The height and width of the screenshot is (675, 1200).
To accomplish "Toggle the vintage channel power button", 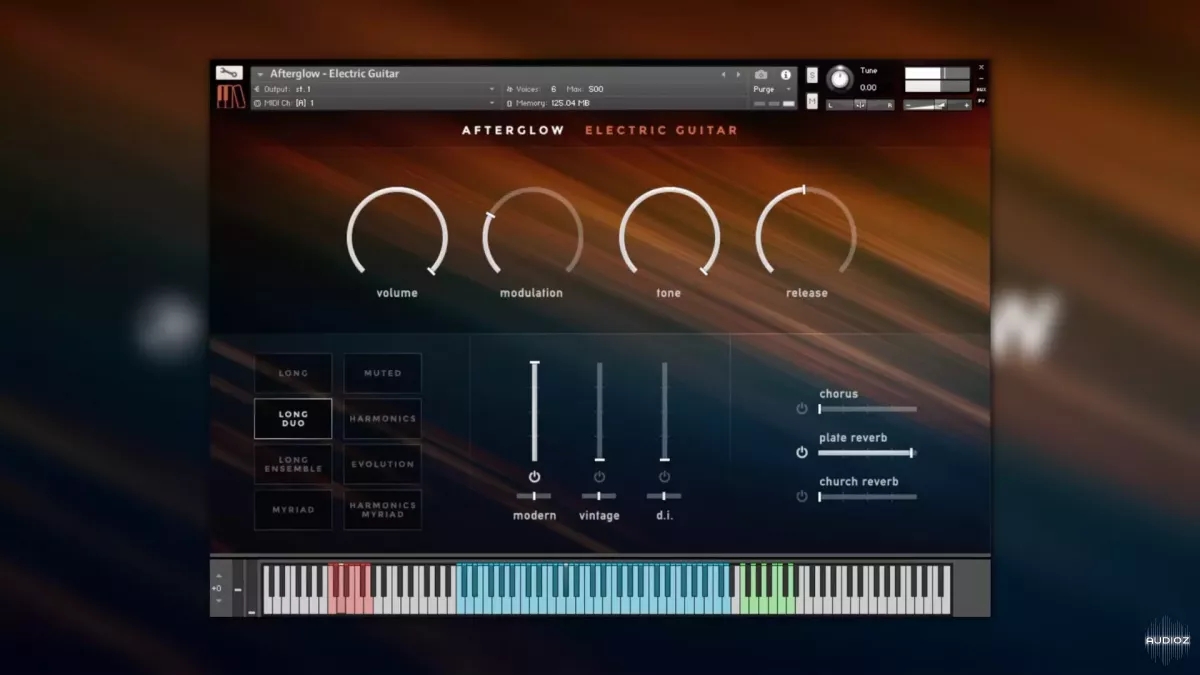I will tap(599, 478).
